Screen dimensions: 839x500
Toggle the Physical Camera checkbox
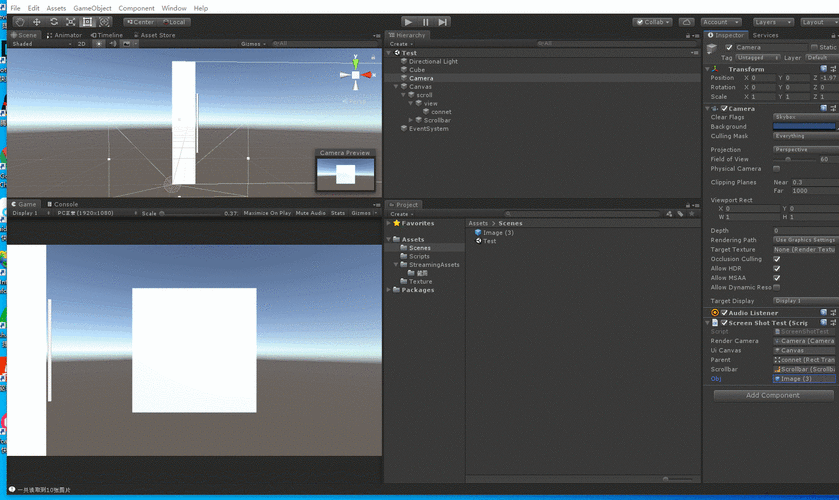click(x=776, y=169)
